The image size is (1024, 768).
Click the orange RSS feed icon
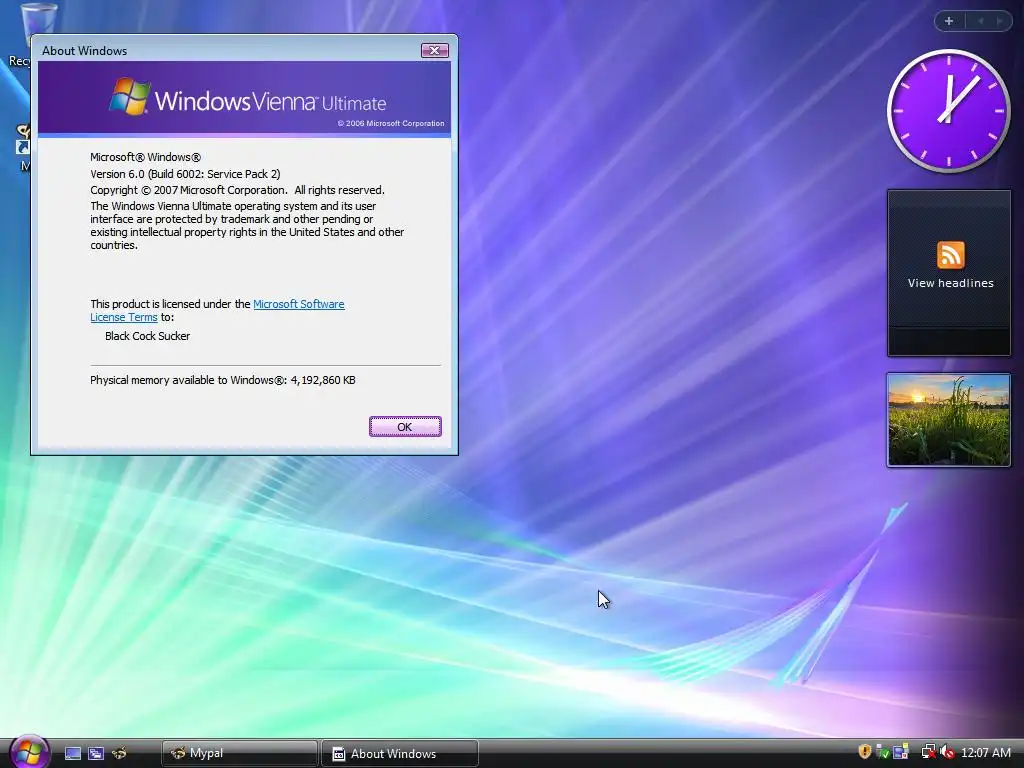coord(950,255)
